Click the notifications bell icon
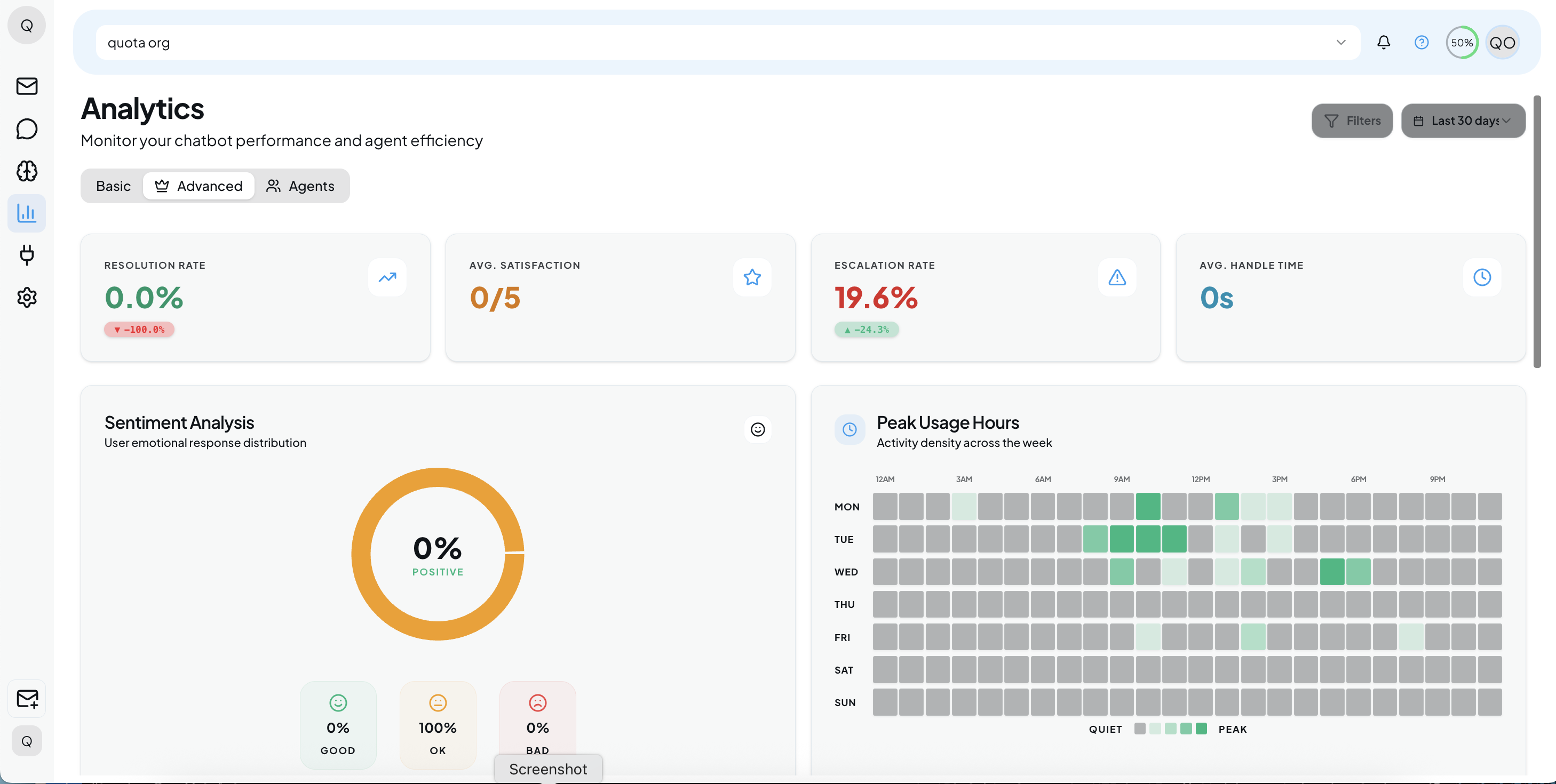The height and width of the screenshot is (784, 1556). (x=1384, y=42)
